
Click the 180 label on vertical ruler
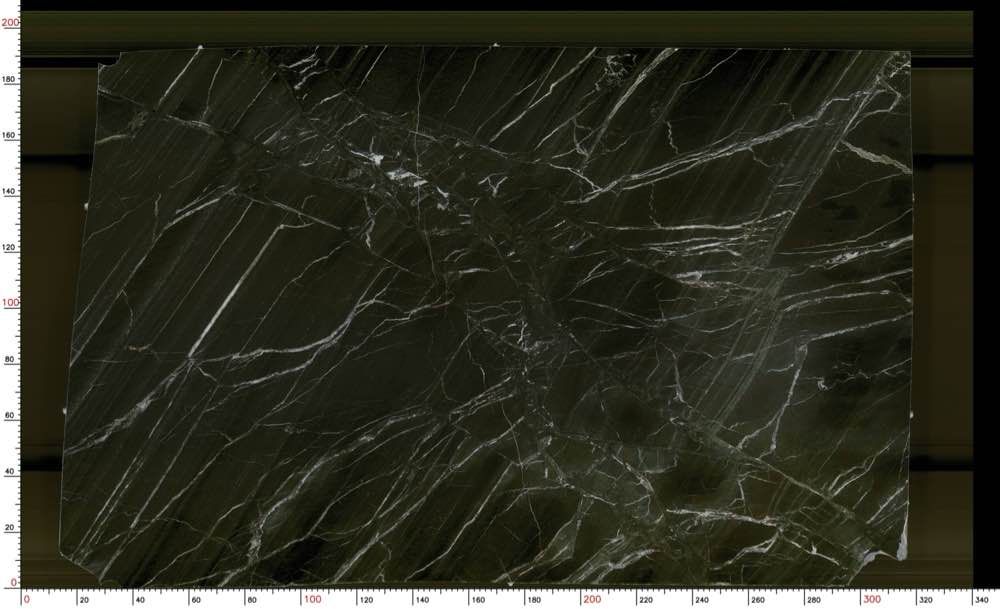[10, 78]
